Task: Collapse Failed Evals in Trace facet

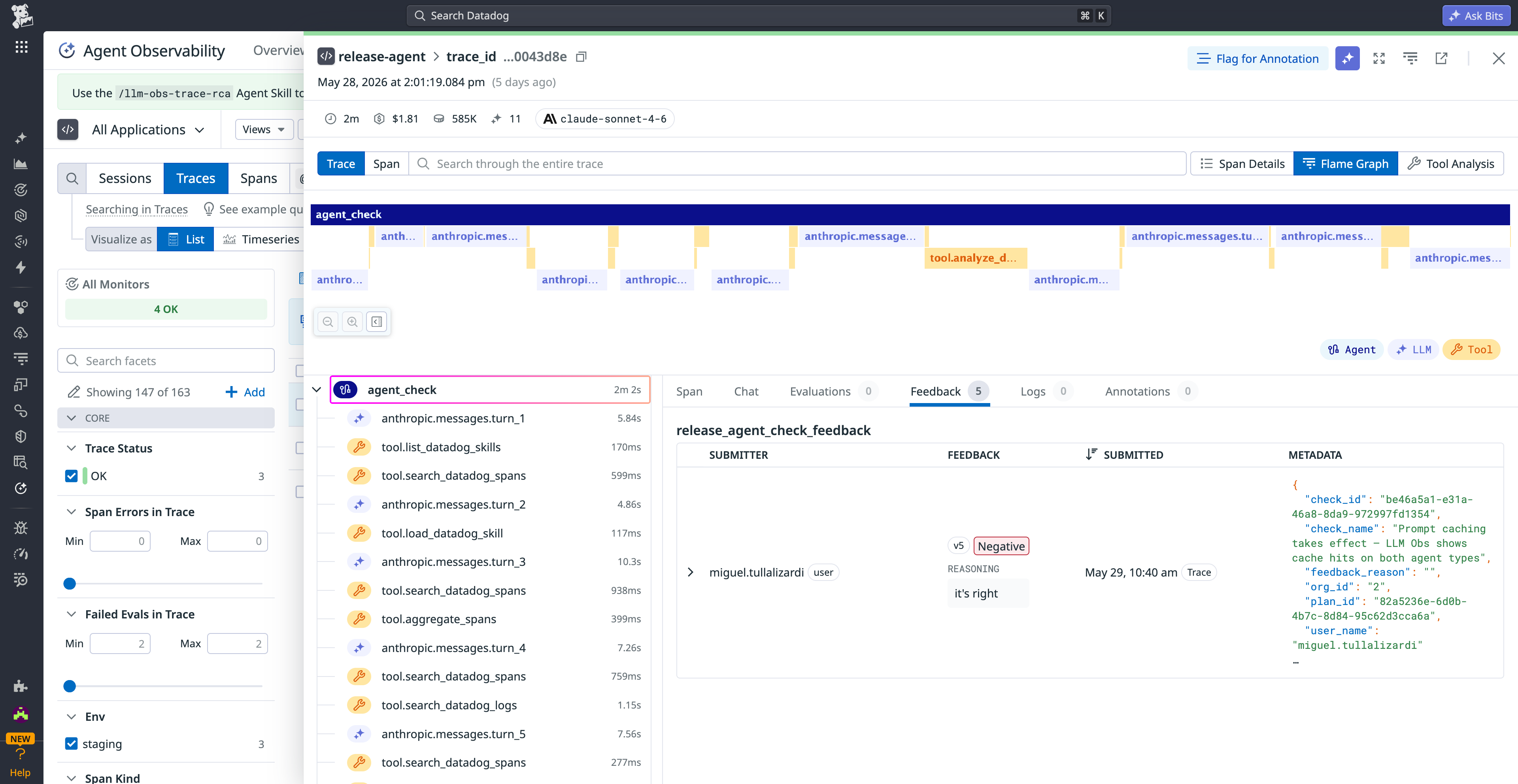Action: (x=71, y=614)
